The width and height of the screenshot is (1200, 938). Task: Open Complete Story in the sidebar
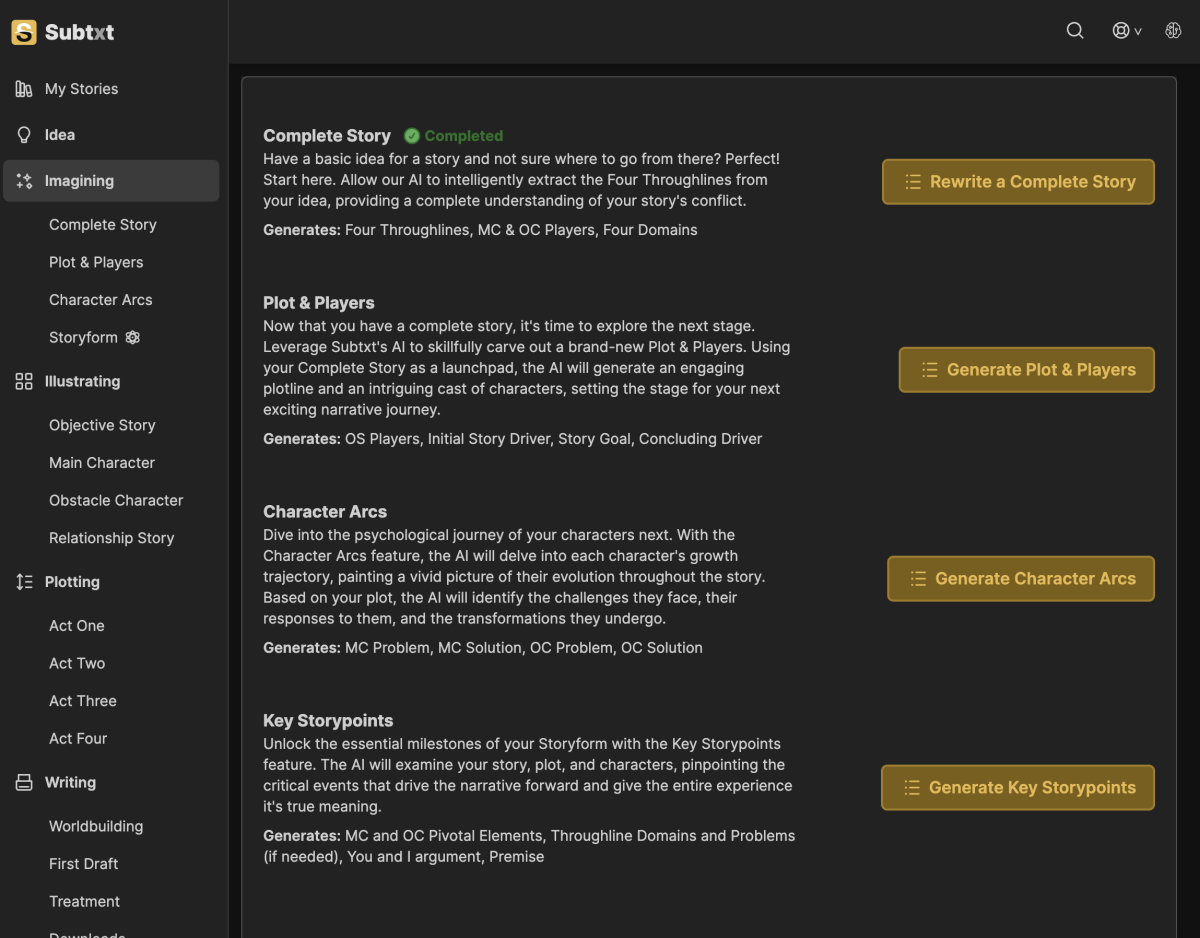pos(103,225)
